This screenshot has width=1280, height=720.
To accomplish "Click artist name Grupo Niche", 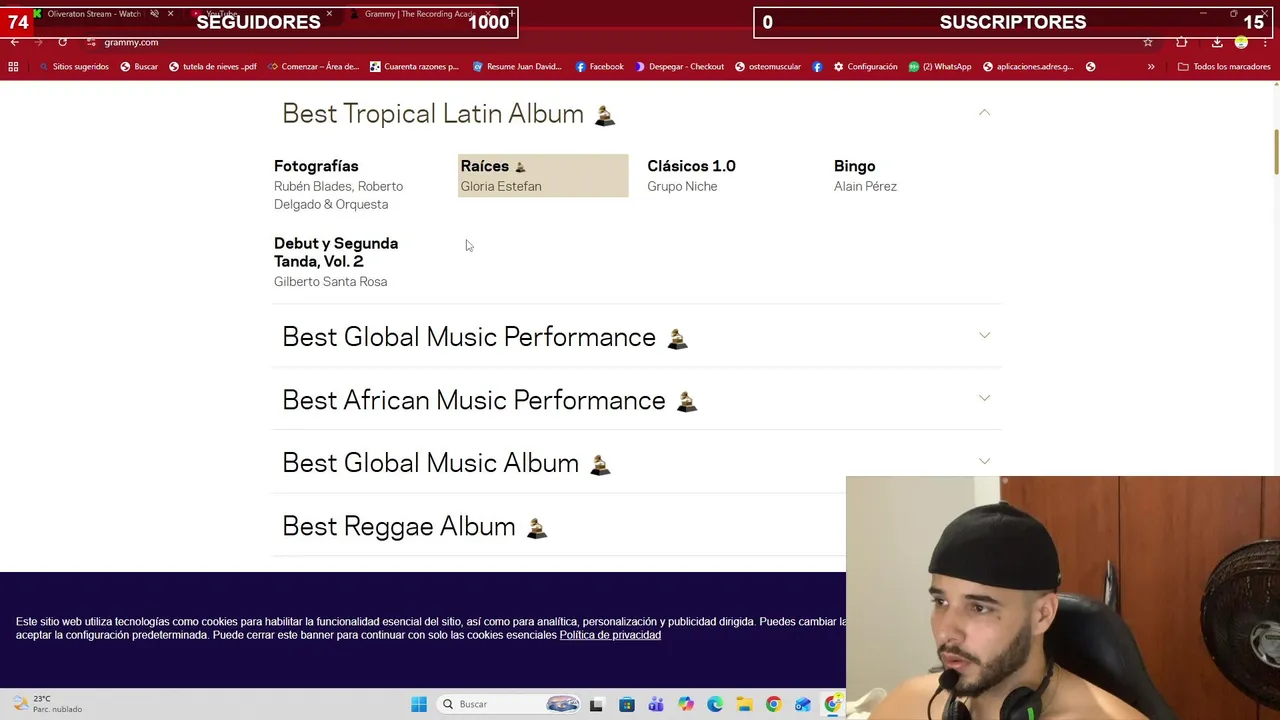I will (682, 187).
